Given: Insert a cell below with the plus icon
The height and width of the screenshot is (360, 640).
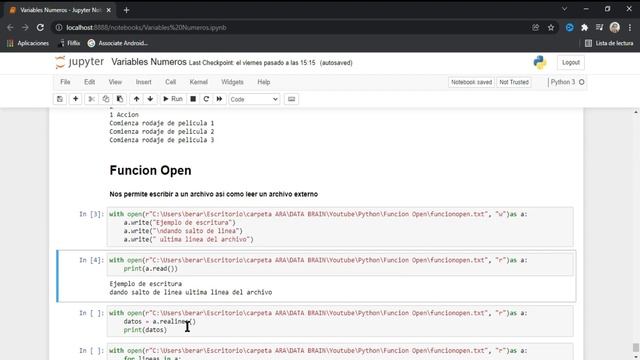Looking at the screenshot, I should (x=76, y=99).
